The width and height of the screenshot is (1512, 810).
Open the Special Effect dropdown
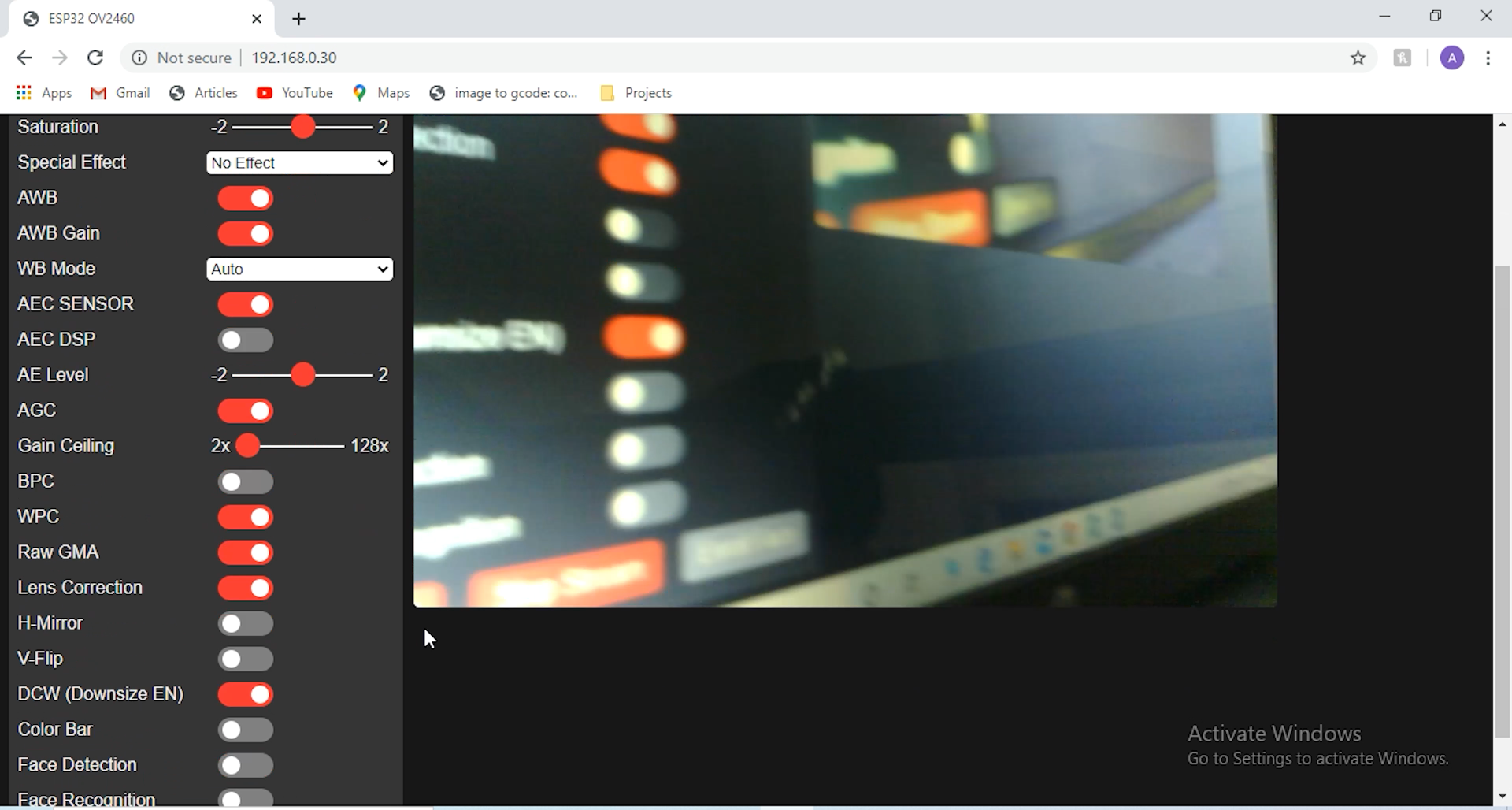click(299, 162)
